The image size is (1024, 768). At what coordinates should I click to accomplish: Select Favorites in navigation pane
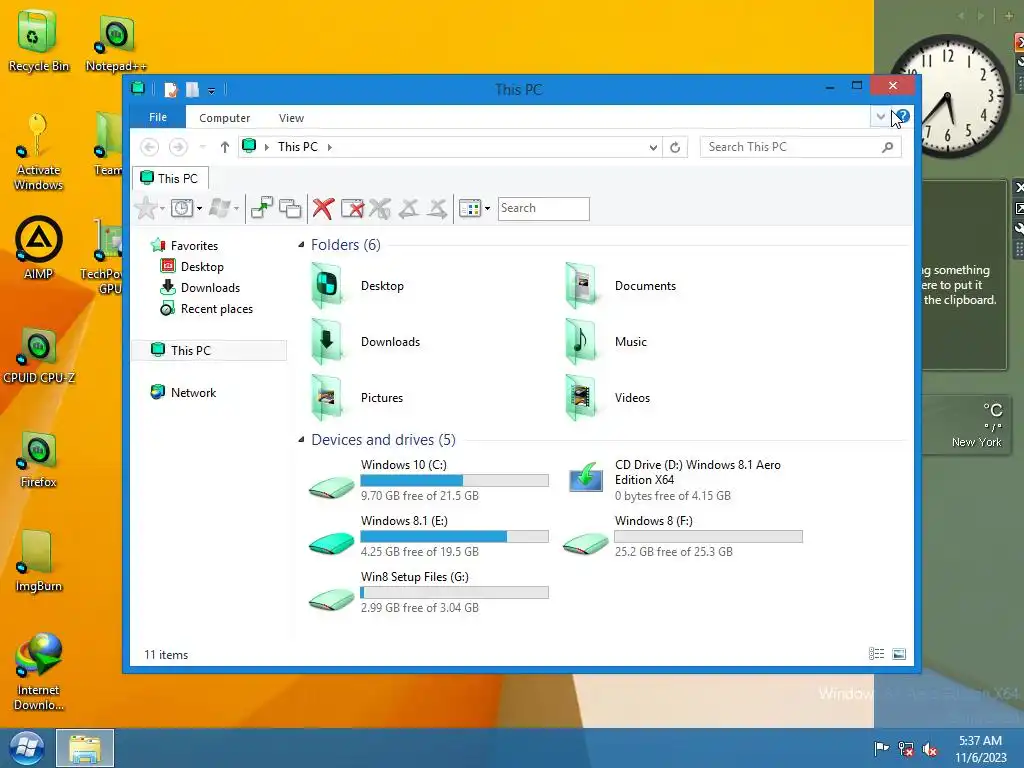(x=185, y=246)
